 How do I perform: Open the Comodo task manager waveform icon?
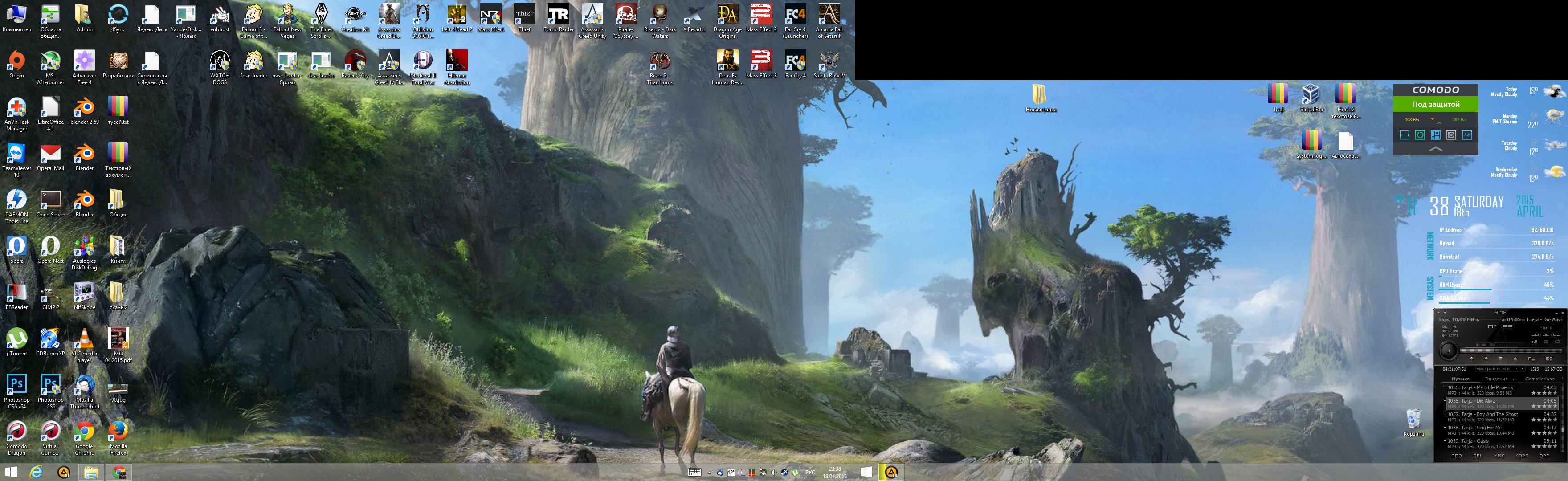point(1467,135)
